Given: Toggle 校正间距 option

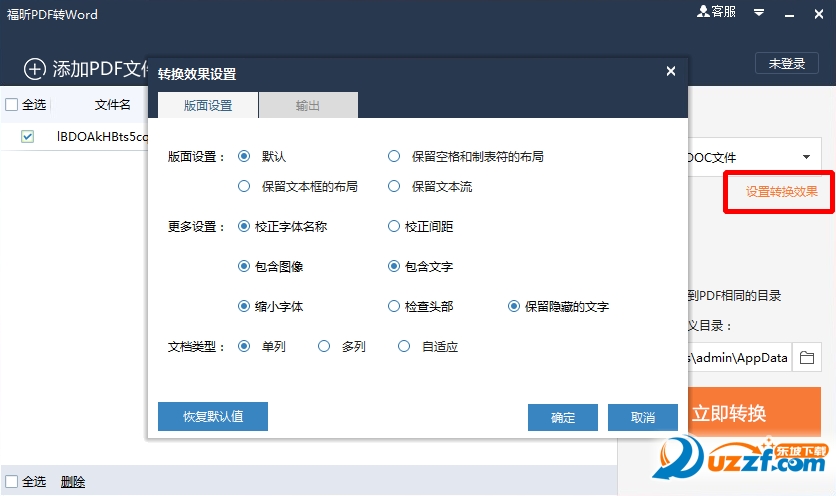Looking at the screenshot, I should pos(394,226).
